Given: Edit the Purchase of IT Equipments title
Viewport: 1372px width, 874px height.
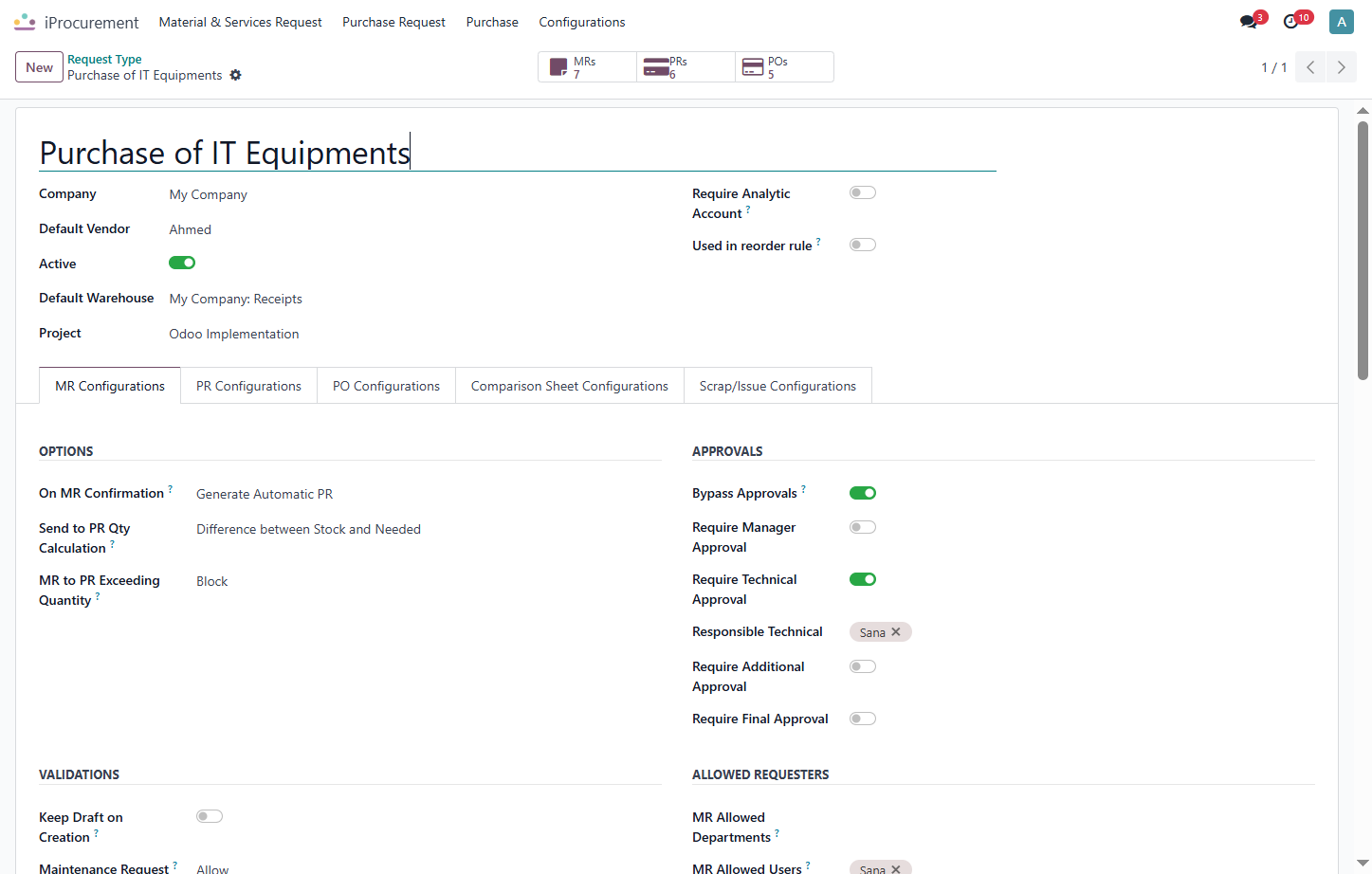Looking at the screenshot, I should click(x=518, y=153).
